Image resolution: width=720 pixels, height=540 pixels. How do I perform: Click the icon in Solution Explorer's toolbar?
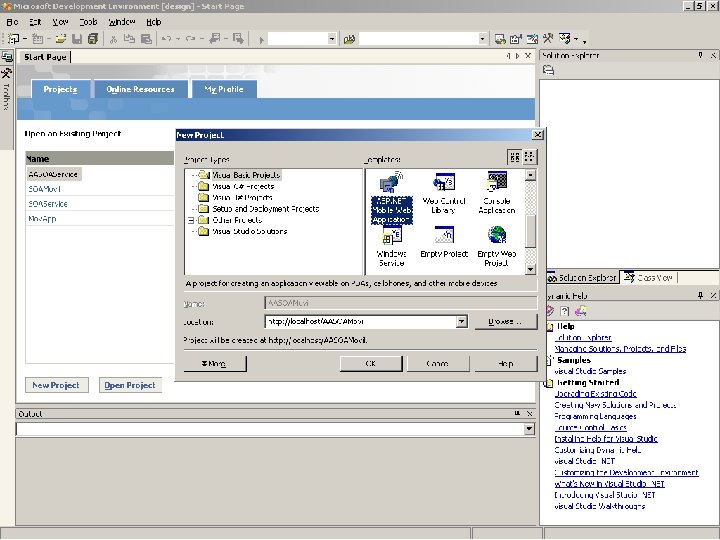pyautogui.click(x=549, y=70)
